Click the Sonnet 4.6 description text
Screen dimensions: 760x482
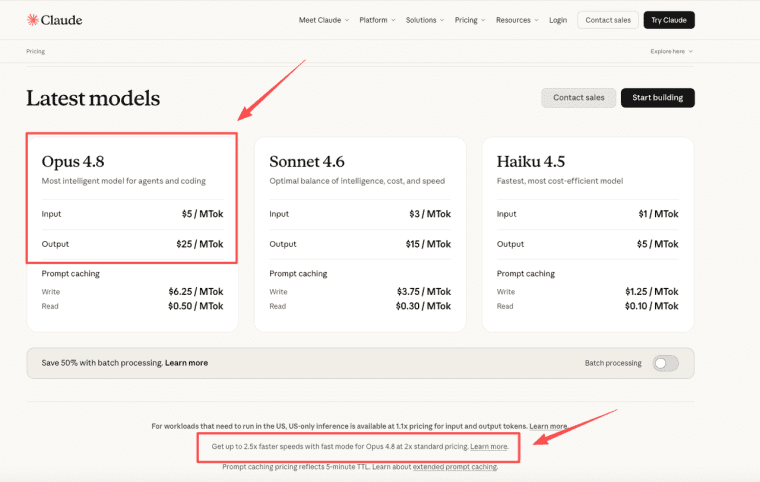(357, 181)
